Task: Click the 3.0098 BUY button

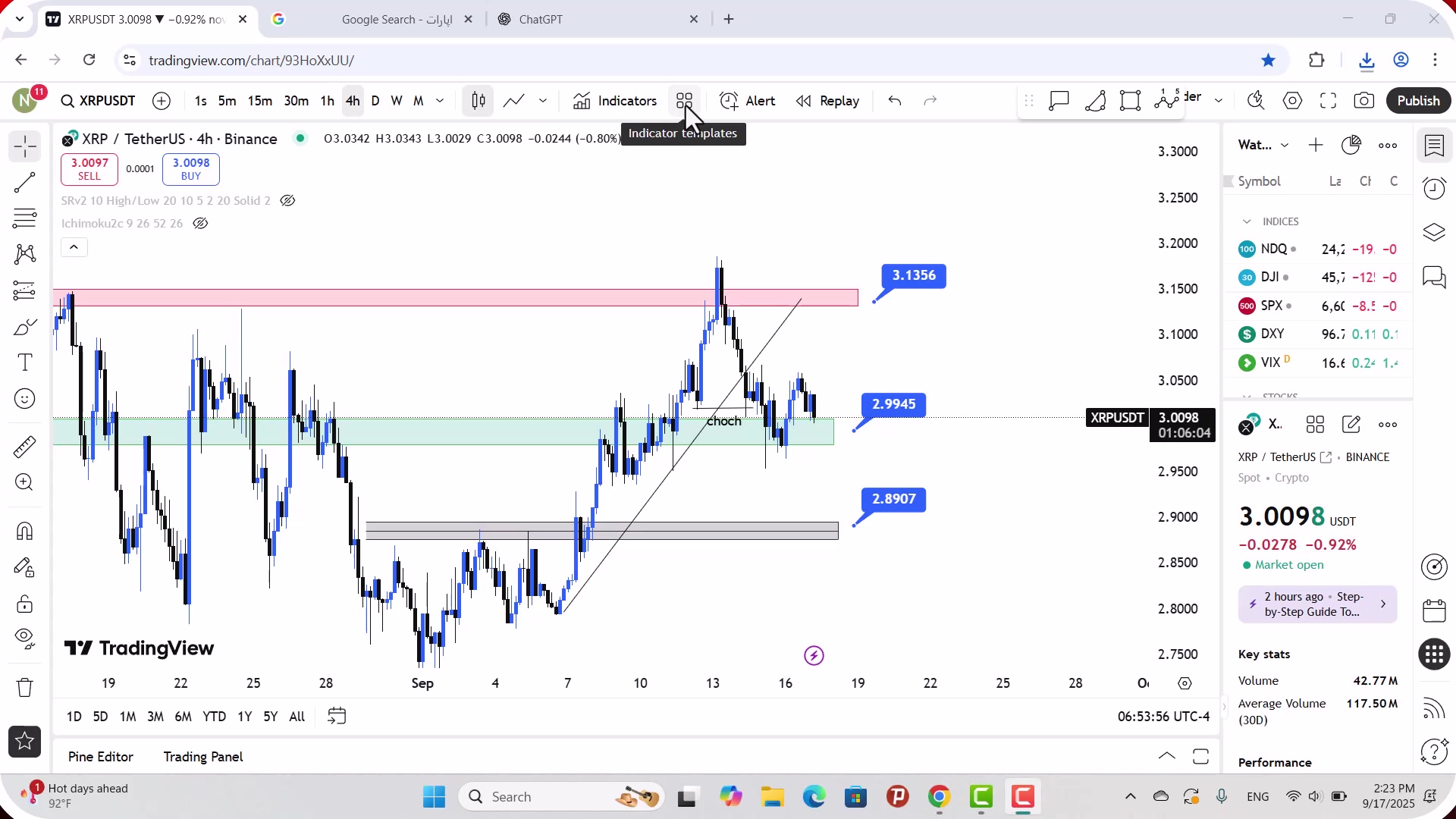Action: click(191, 169)
